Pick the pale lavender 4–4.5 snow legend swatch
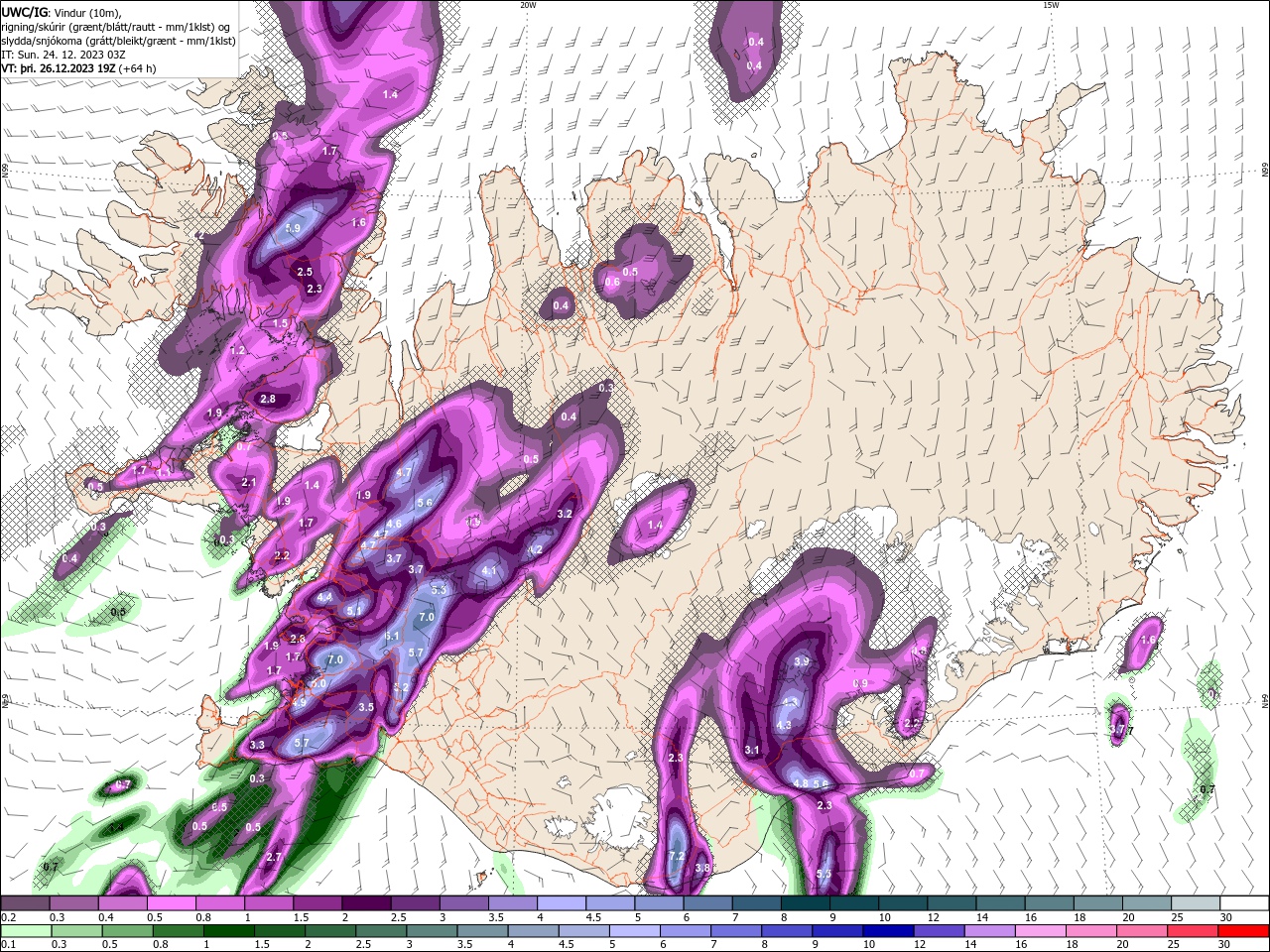The height and width of the screenshot is (952, 1270). click(x=562, y=903)
